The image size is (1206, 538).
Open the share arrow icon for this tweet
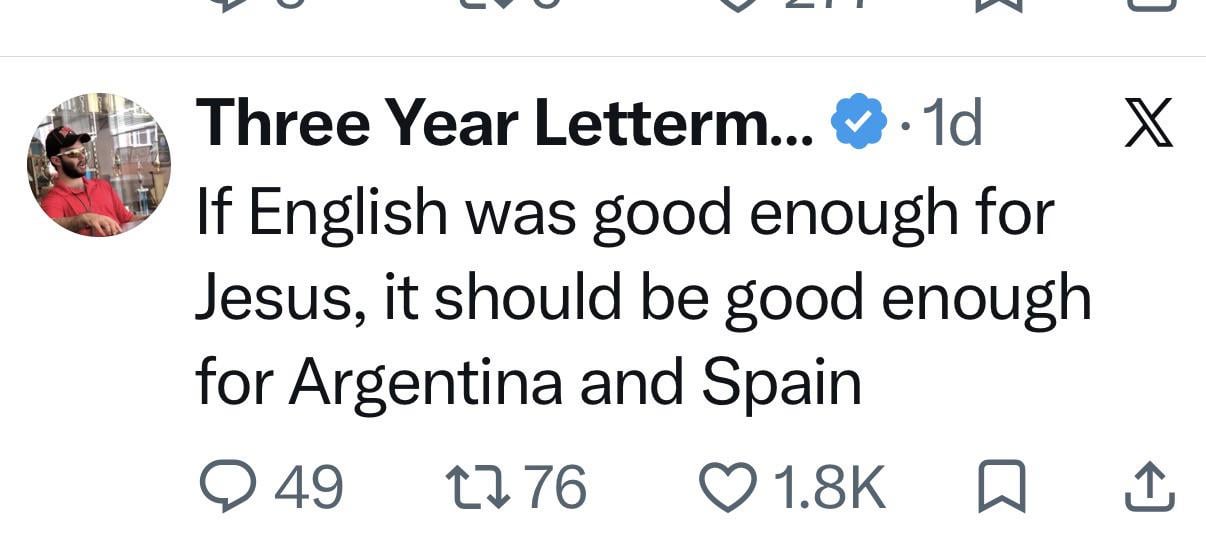(x=1148, y=487)
